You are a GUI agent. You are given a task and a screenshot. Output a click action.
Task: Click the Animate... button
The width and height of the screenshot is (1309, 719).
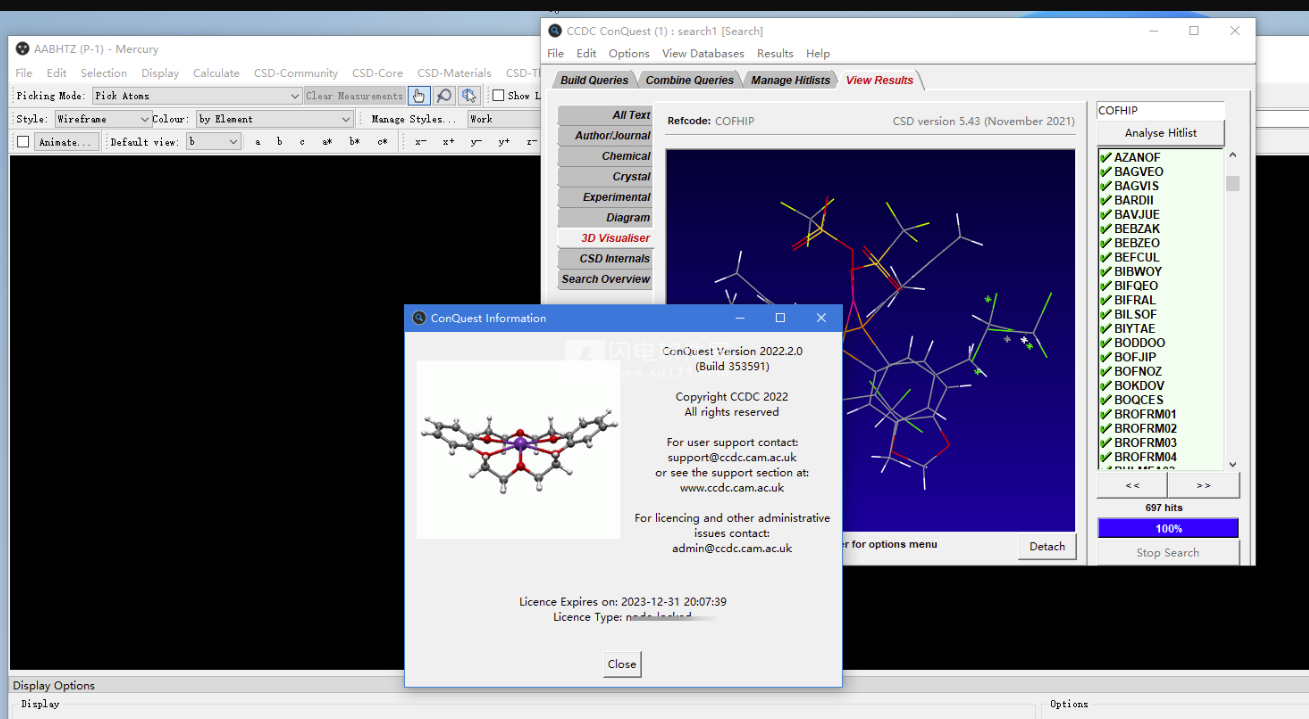click(66, 142)
